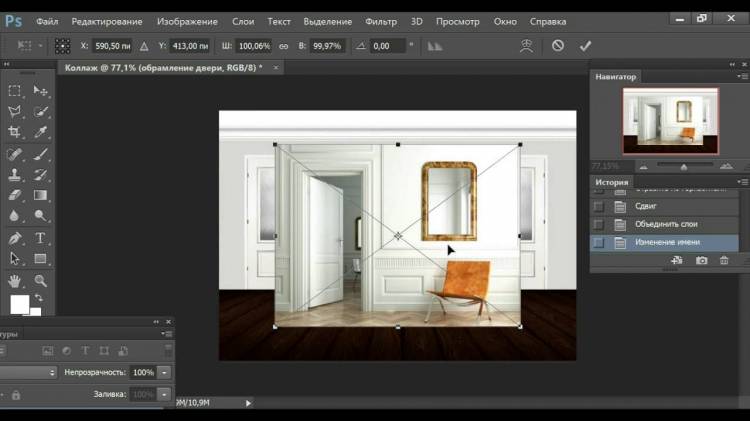Screen dimensions: 750x421
Task: Open the Непрозрачность dropdown arrow
Action: click(x=164, y=372)
